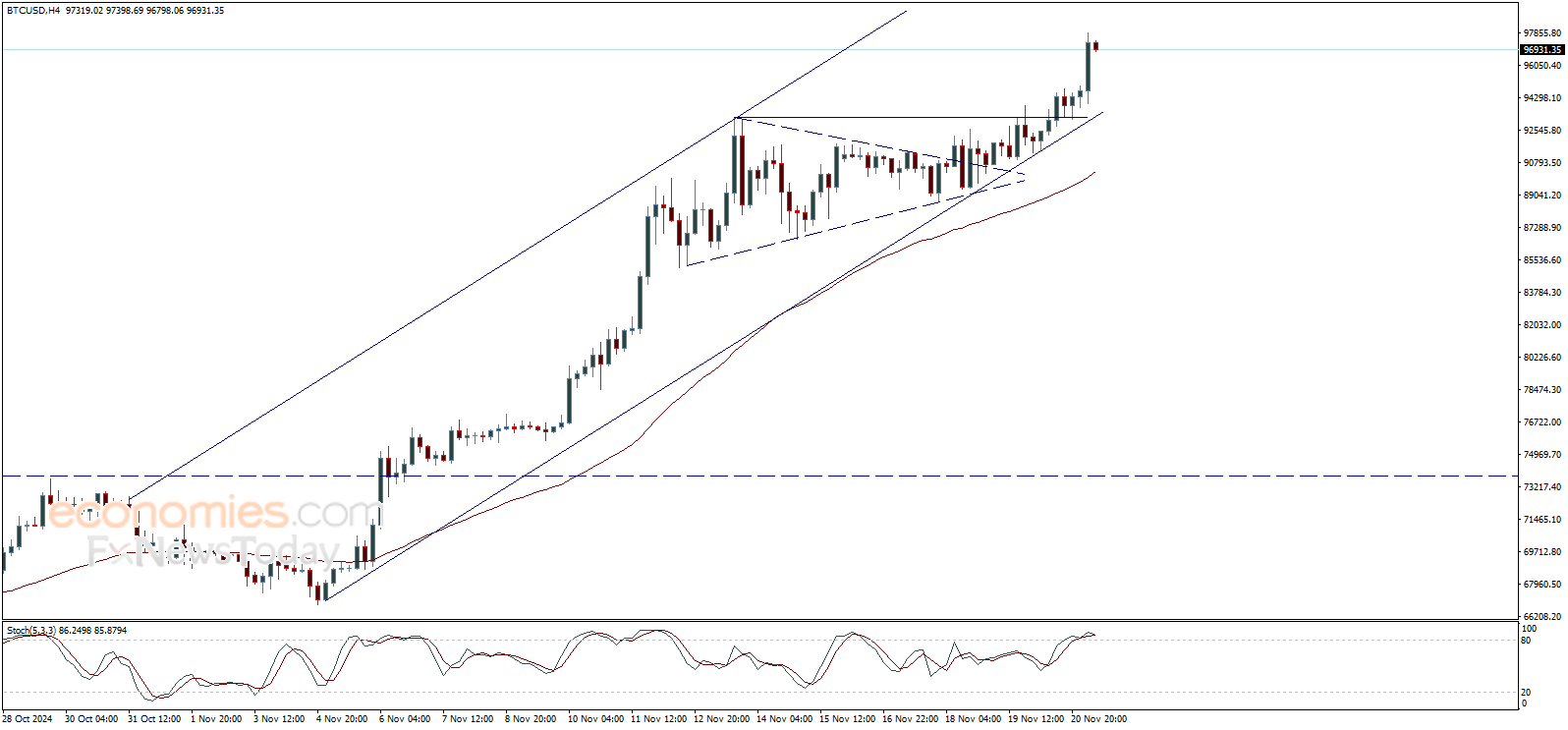Viewport: 1568px width, 730px height.
Task: Select the 30 Oct 04:00 time label
Action: [91, 719]
